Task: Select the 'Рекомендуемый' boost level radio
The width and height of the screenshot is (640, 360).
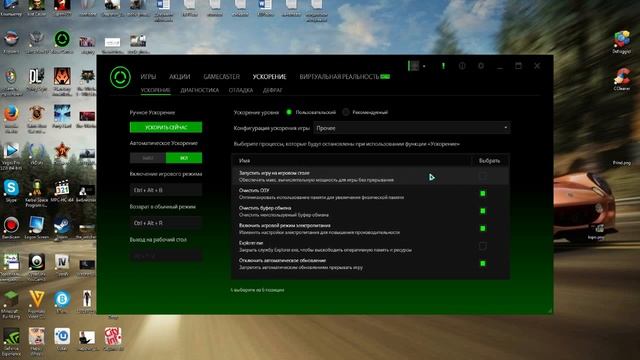Action: click(346, 112)
